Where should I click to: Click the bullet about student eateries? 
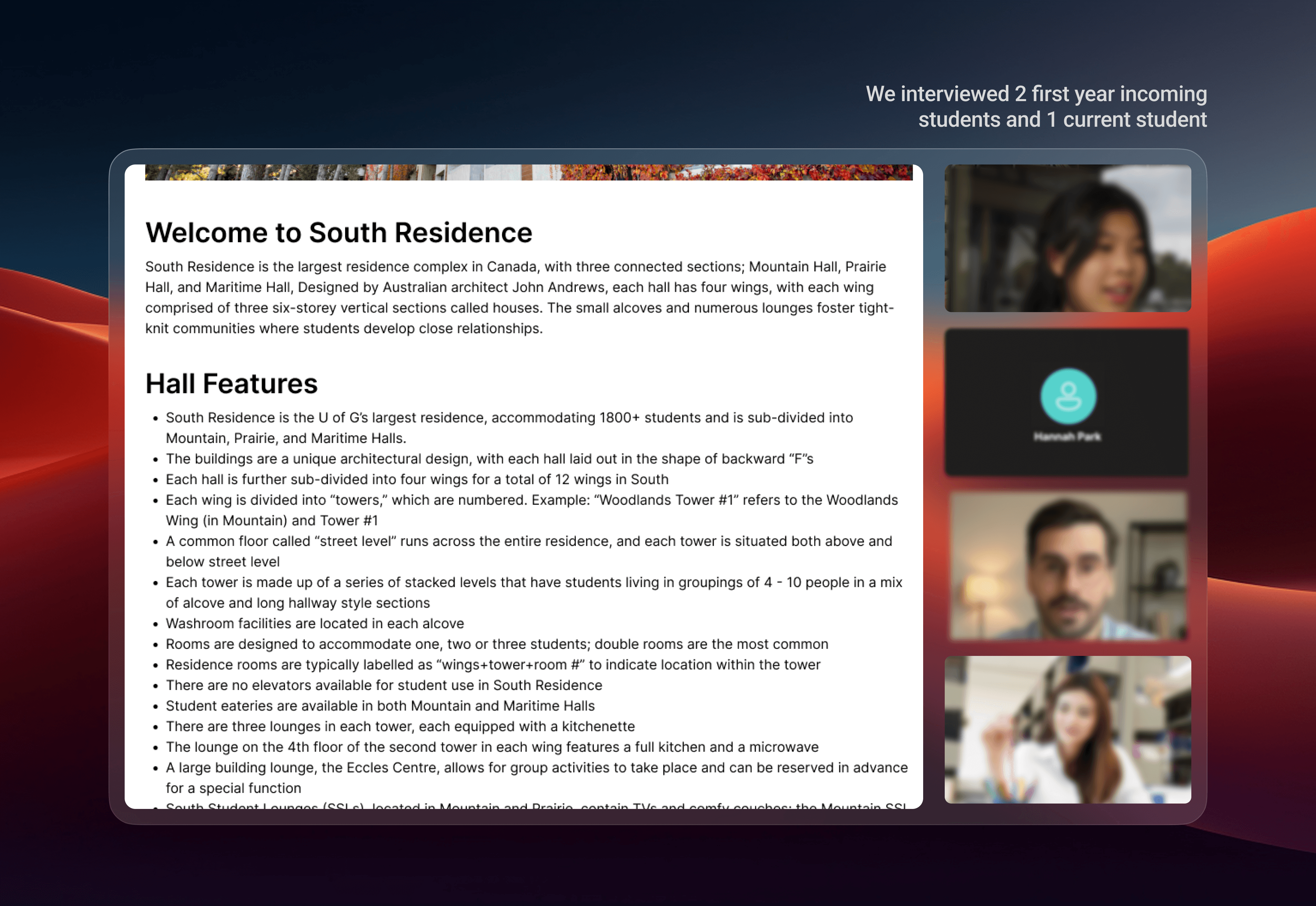click(380, 705)
